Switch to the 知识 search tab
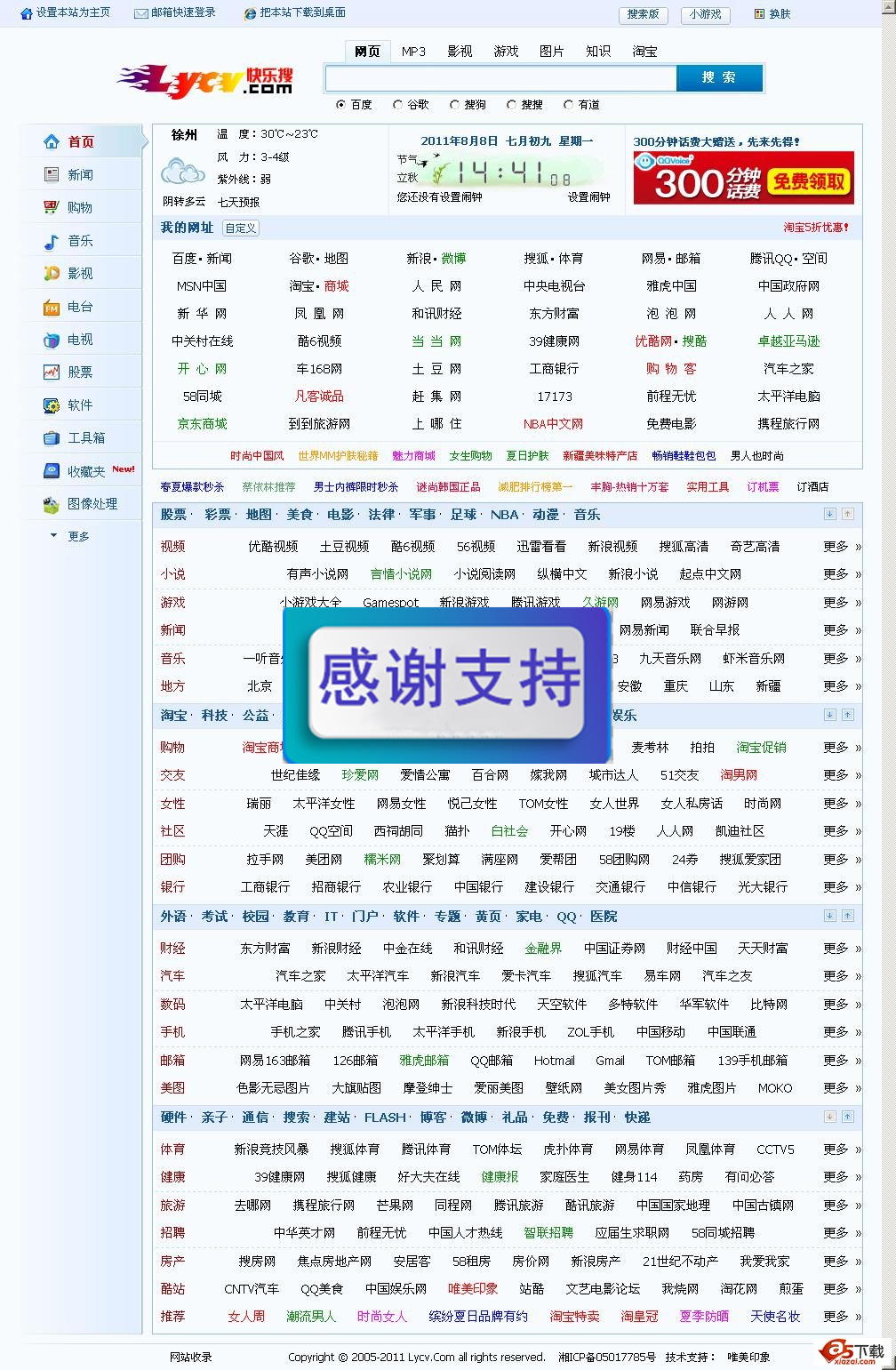 (x=598, y=52)
